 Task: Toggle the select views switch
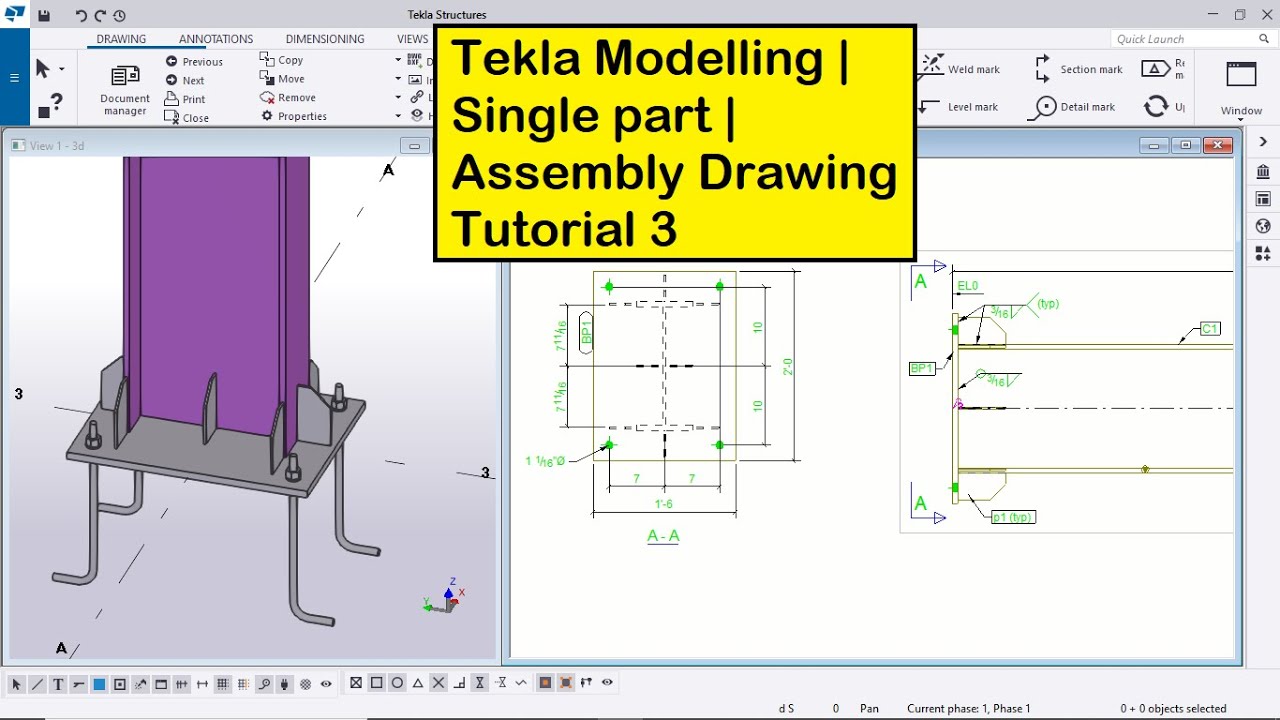pos(161,684)
